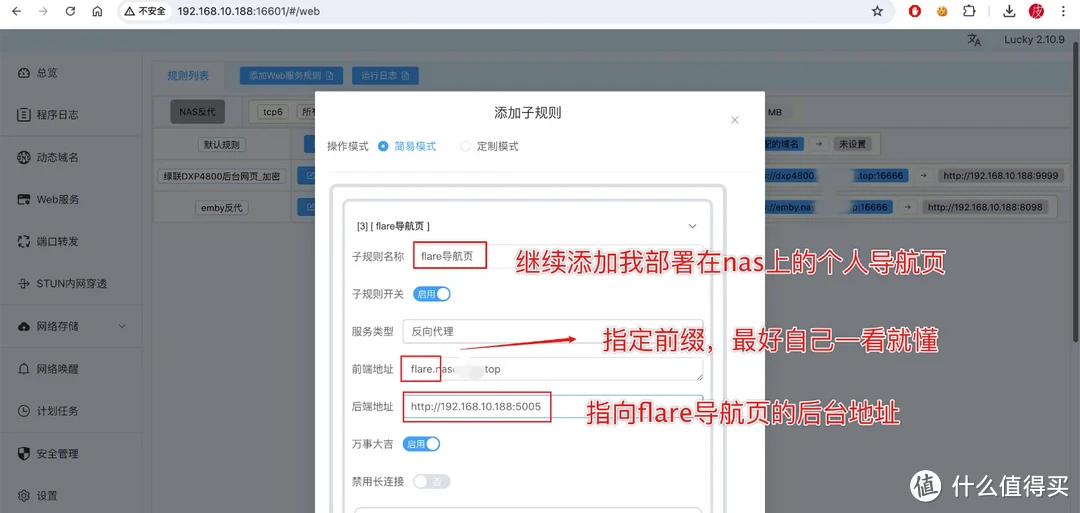
Task: Click the 默认规则 row label
Action: point(222,145)
